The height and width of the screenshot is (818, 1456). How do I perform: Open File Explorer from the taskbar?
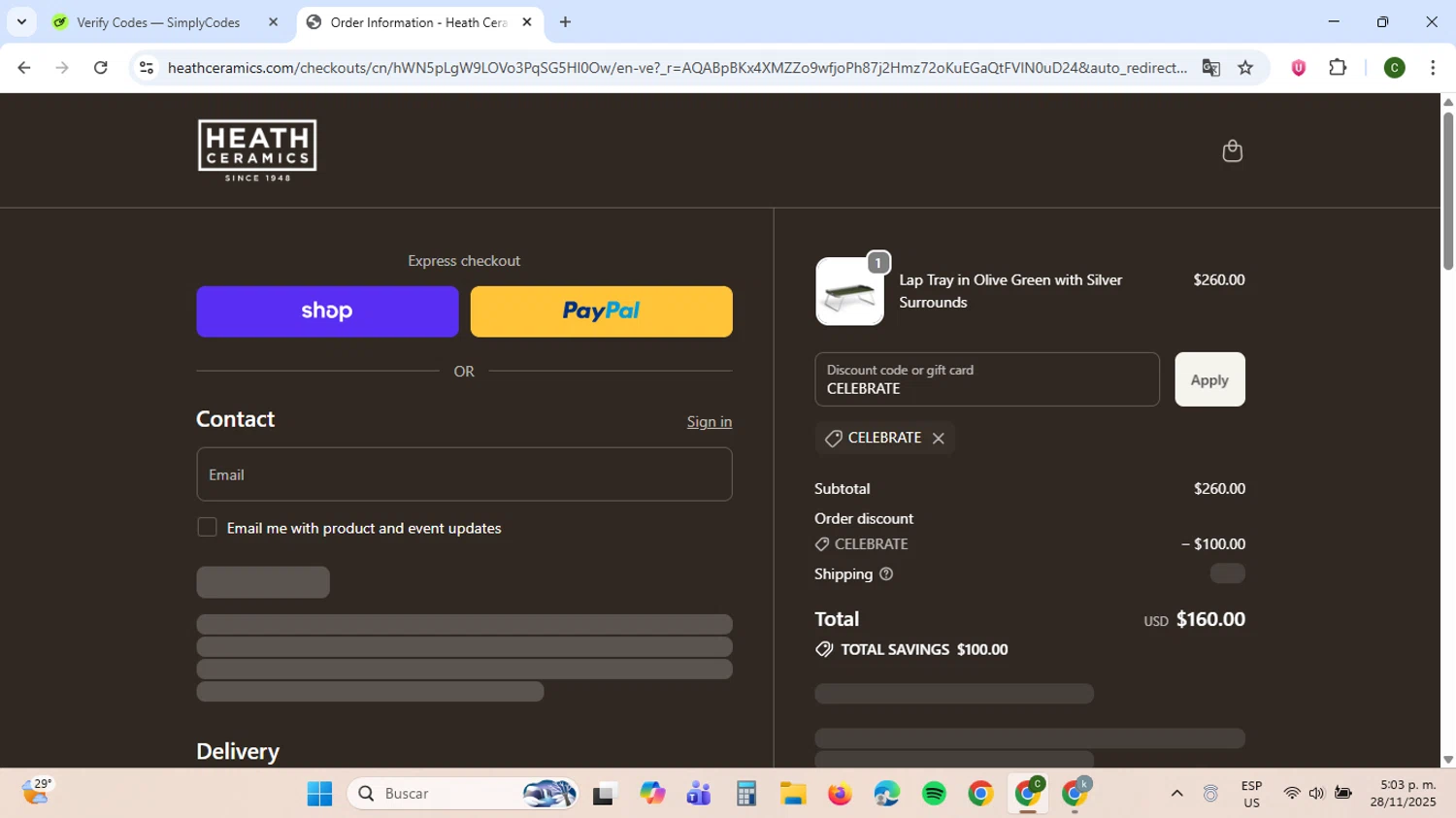tap(793, 794)
